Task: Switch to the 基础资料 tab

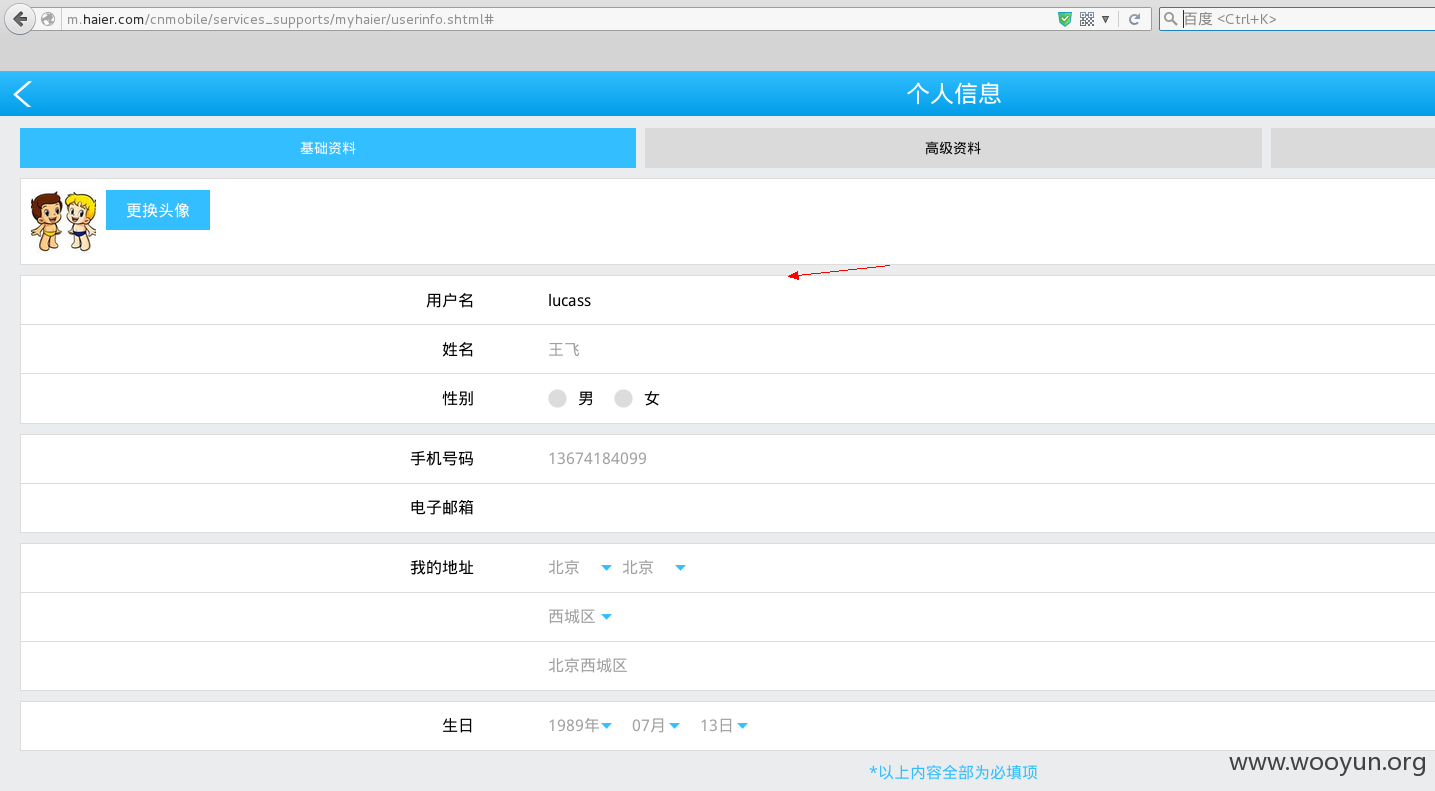Action: [x=328, y=148]
